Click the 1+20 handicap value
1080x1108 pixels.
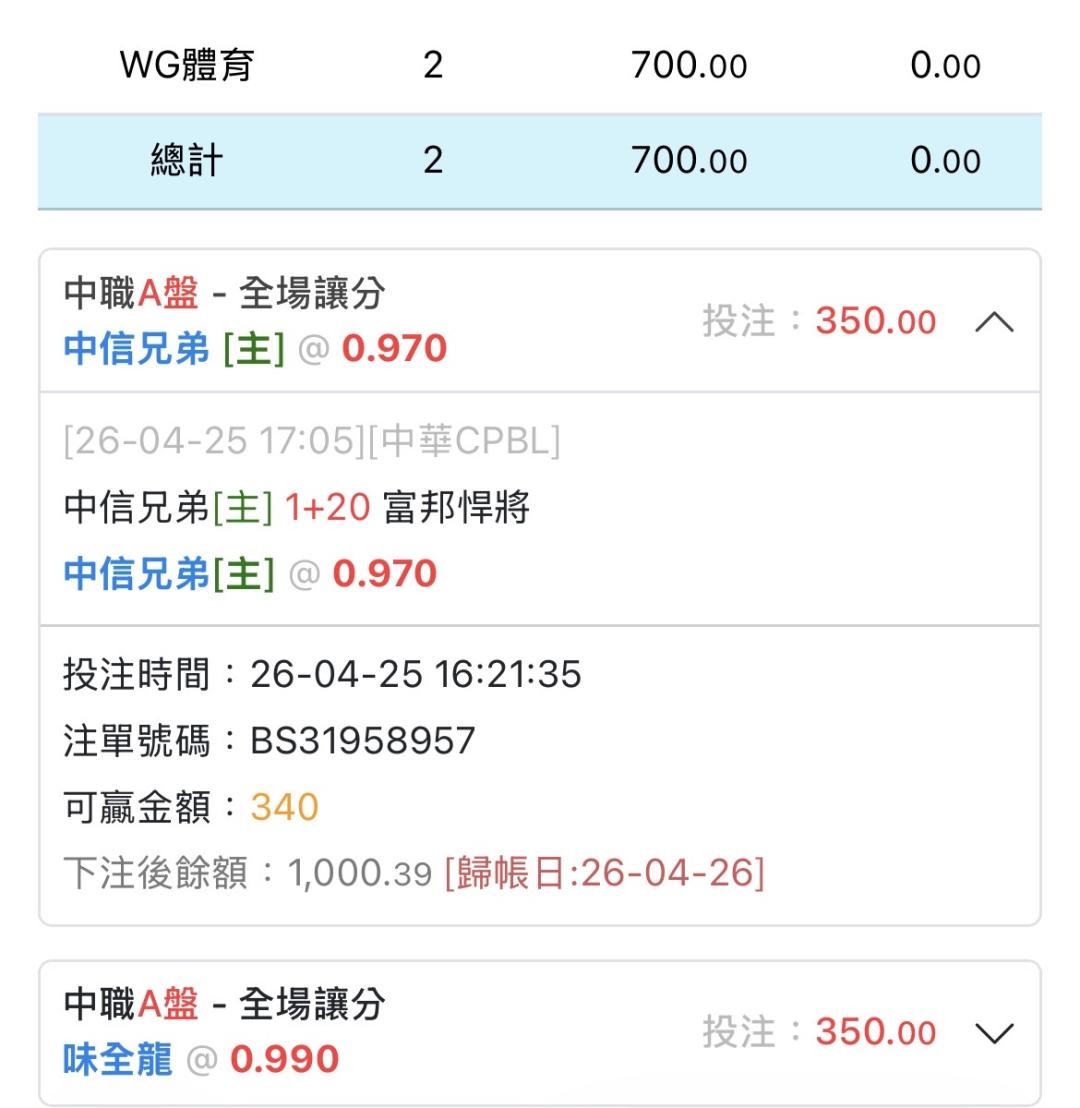tap(327, 508)
